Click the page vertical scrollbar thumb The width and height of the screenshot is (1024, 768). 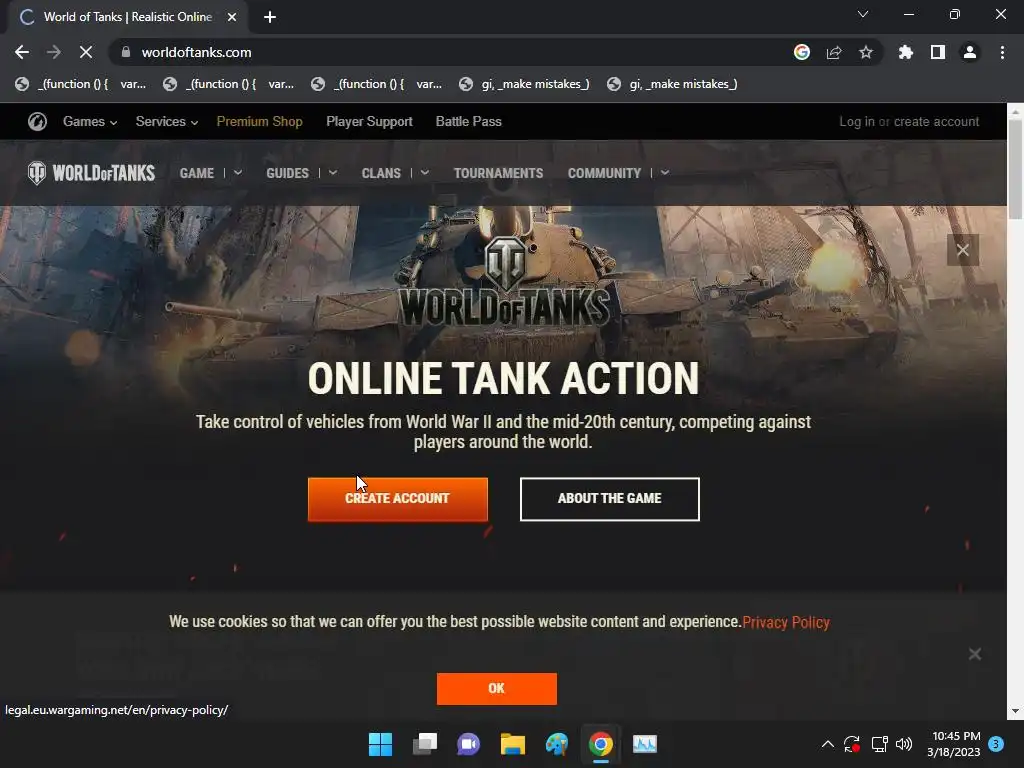(x=1016, y=170)
